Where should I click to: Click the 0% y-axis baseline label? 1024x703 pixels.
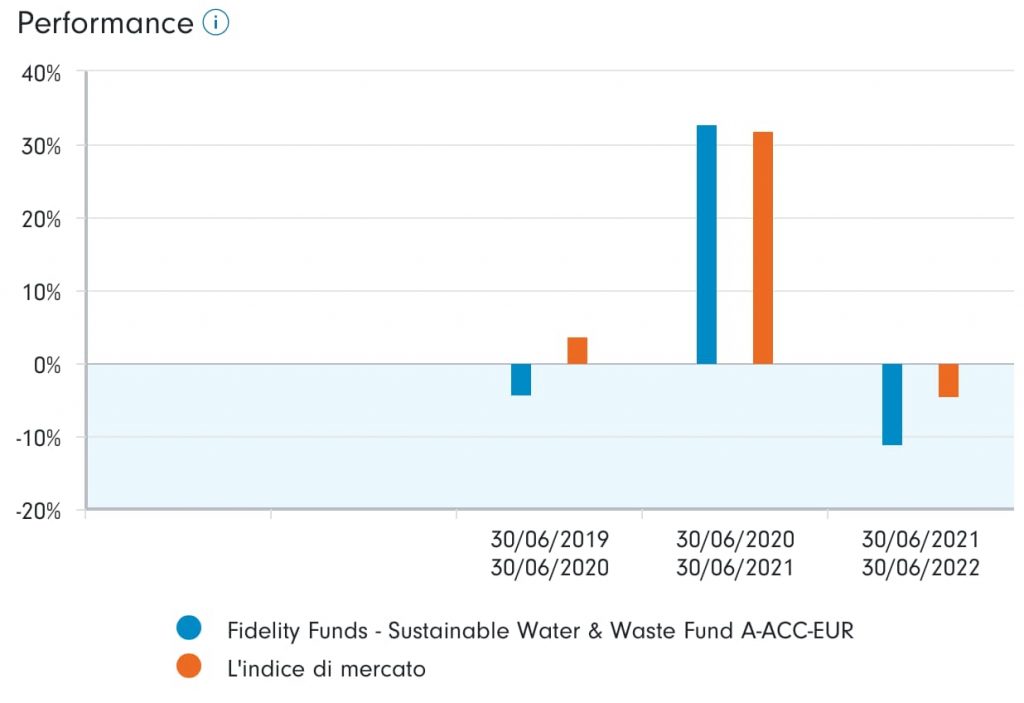tap(46, 364)
